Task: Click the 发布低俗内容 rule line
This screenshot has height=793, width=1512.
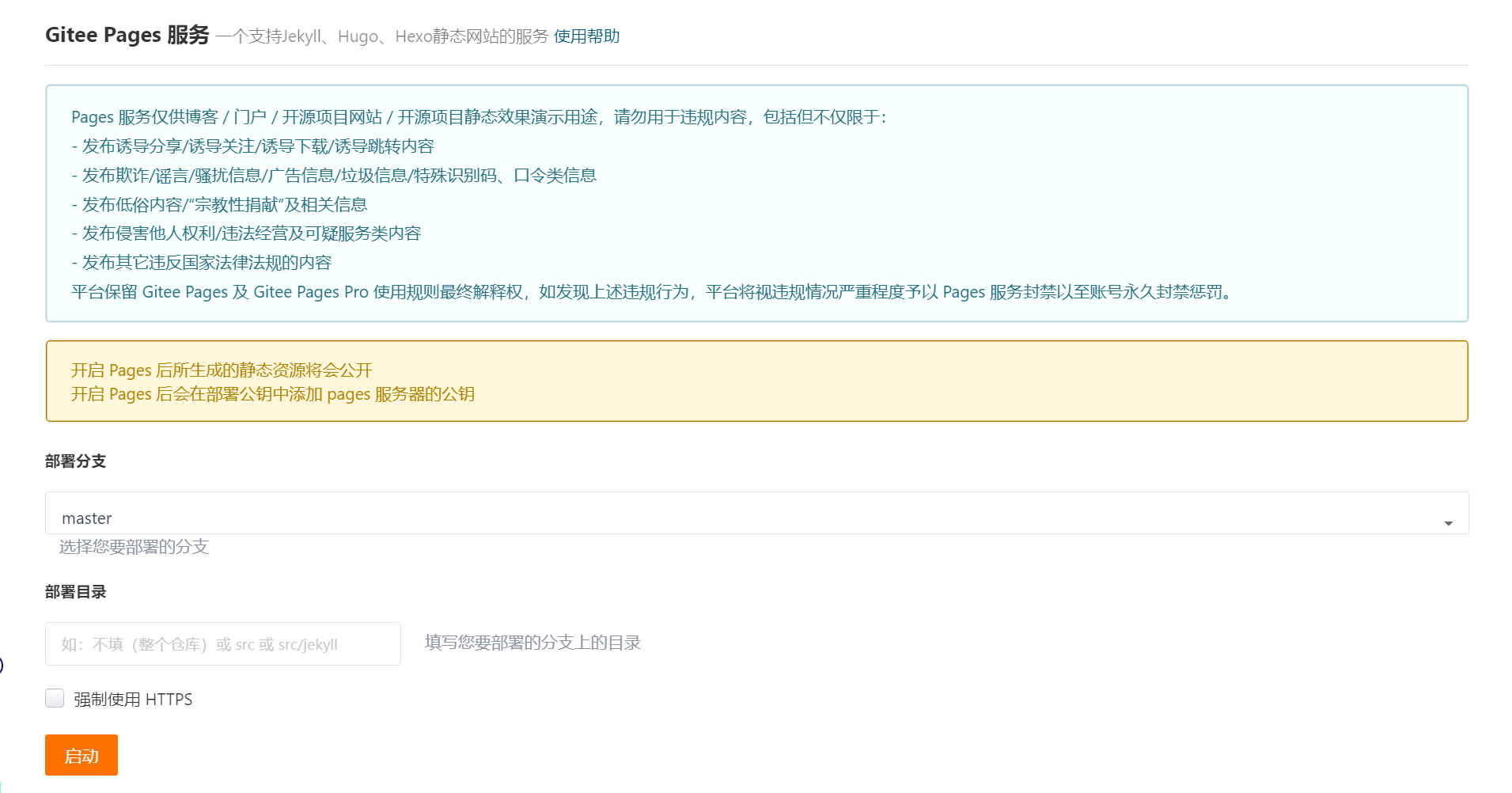Action: [219, 205]
